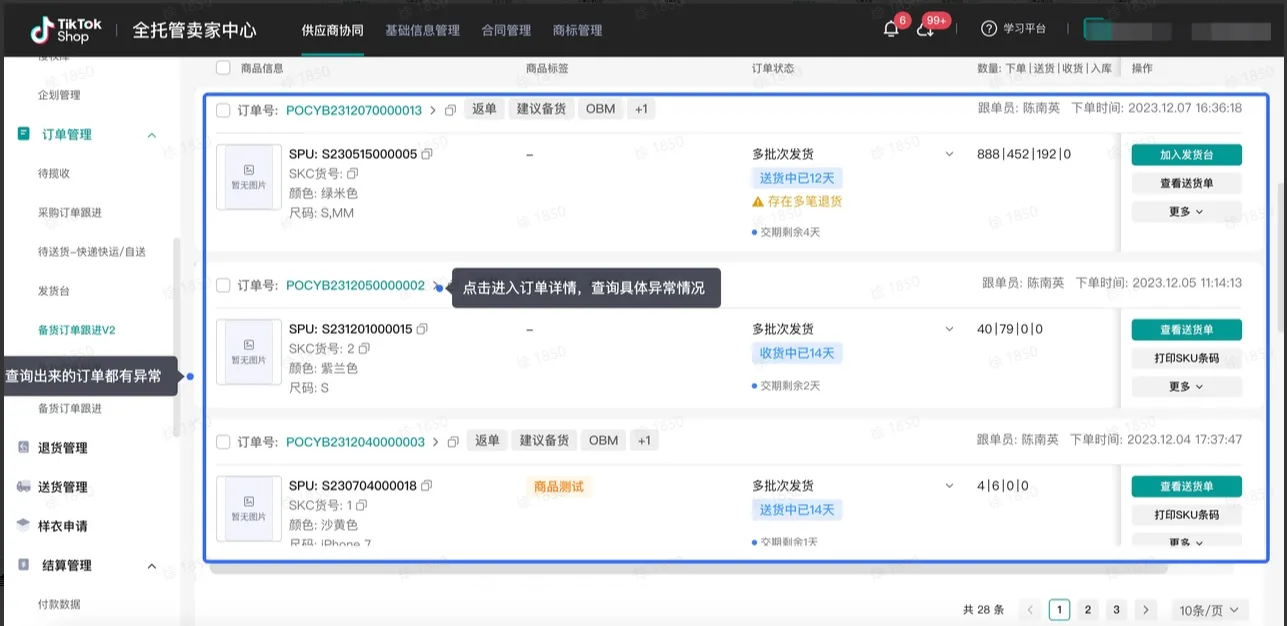Copy order number POCYB2312070000013
Image resolution: width=1287 pixels, height=626 pixels.
(451, 110)
